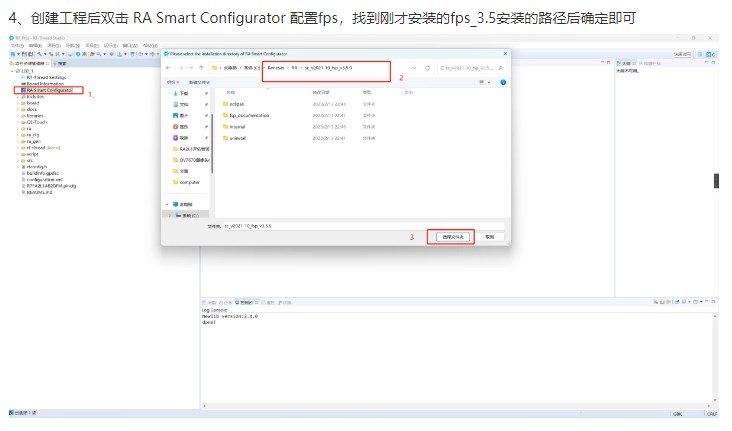Click the quick access button at top right
This screenshot has width=732, height=431.
click(x=683, y=54)
